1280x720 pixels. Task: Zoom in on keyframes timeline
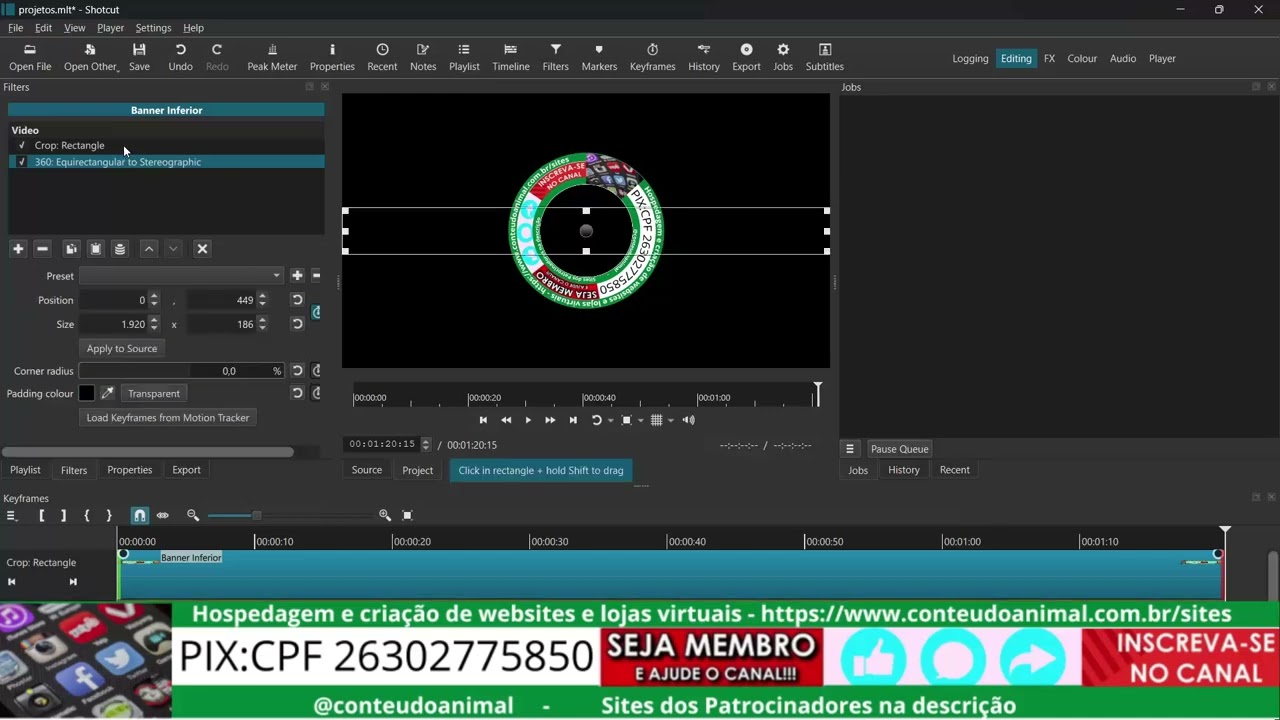tap(385, 515)
